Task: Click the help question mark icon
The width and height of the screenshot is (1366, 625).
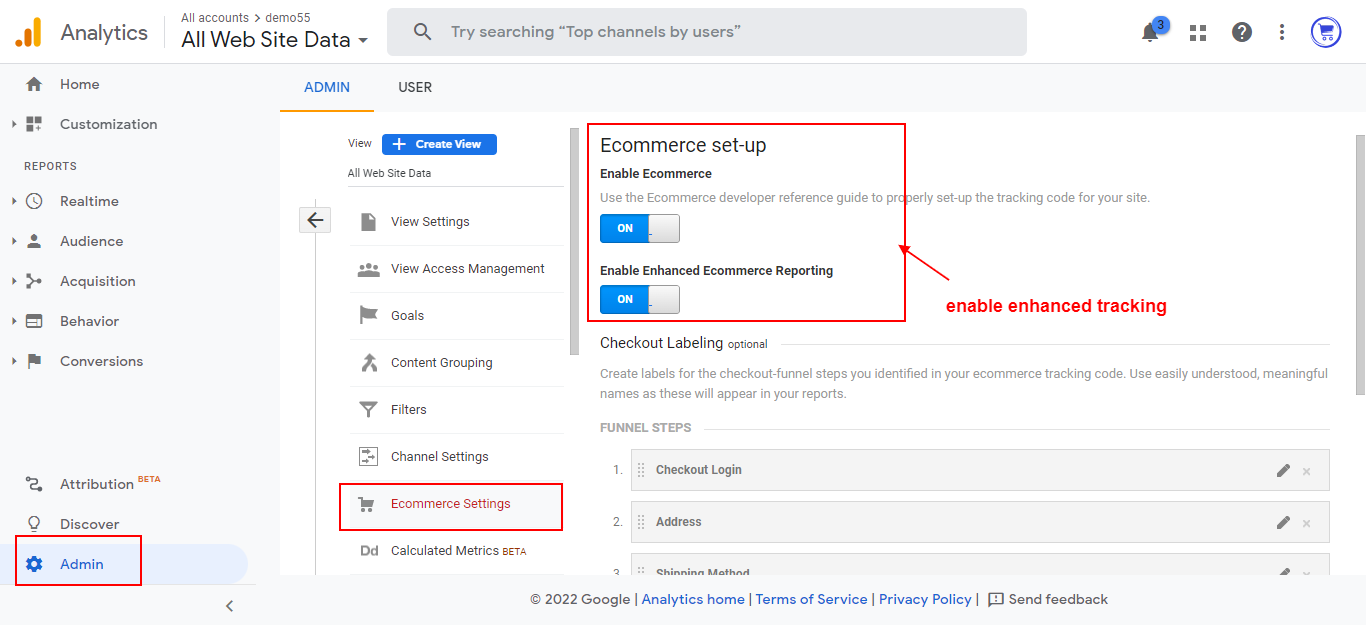Action: (x=1241, y=32)
